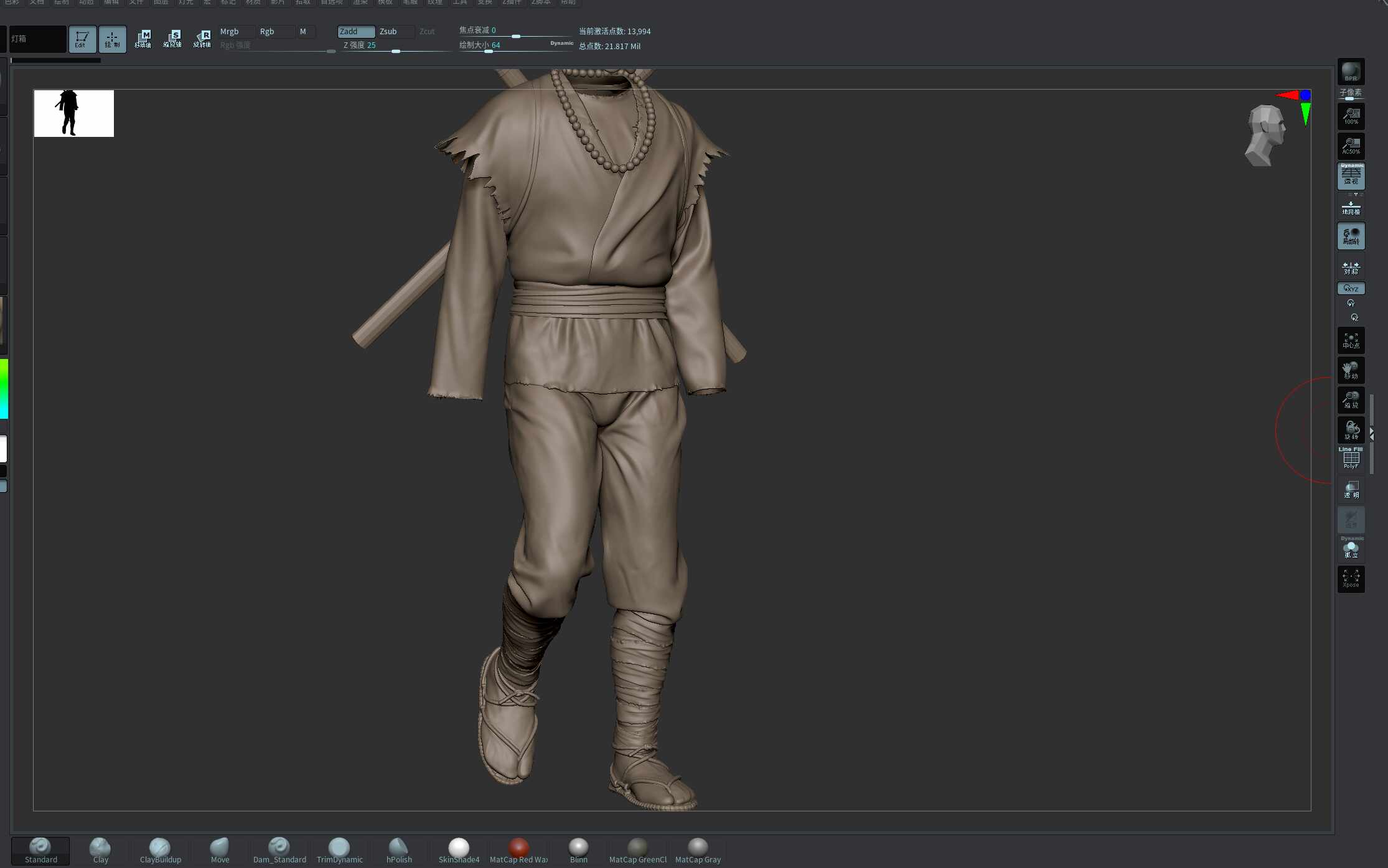Toggle Dynamic perspective view
Screen dimensions: 1388x868
[1351, 176]
